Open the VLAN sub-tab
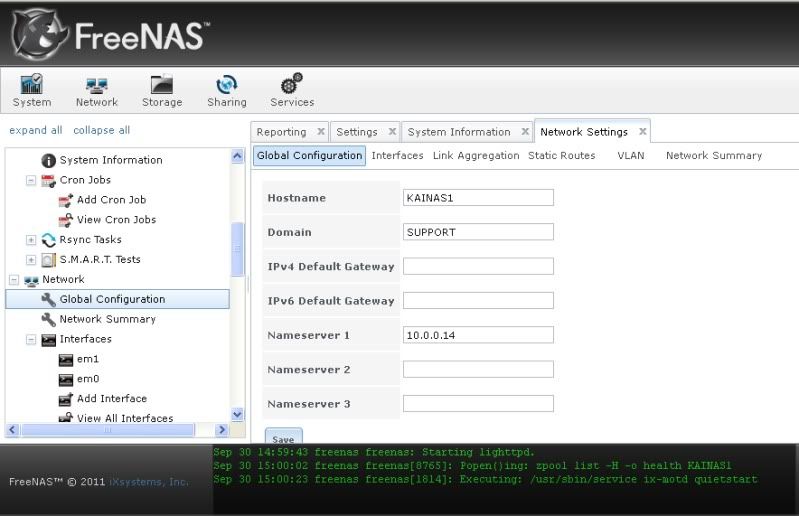The width and height of the screenshot is (799, 516). click(x=631, y=155)
